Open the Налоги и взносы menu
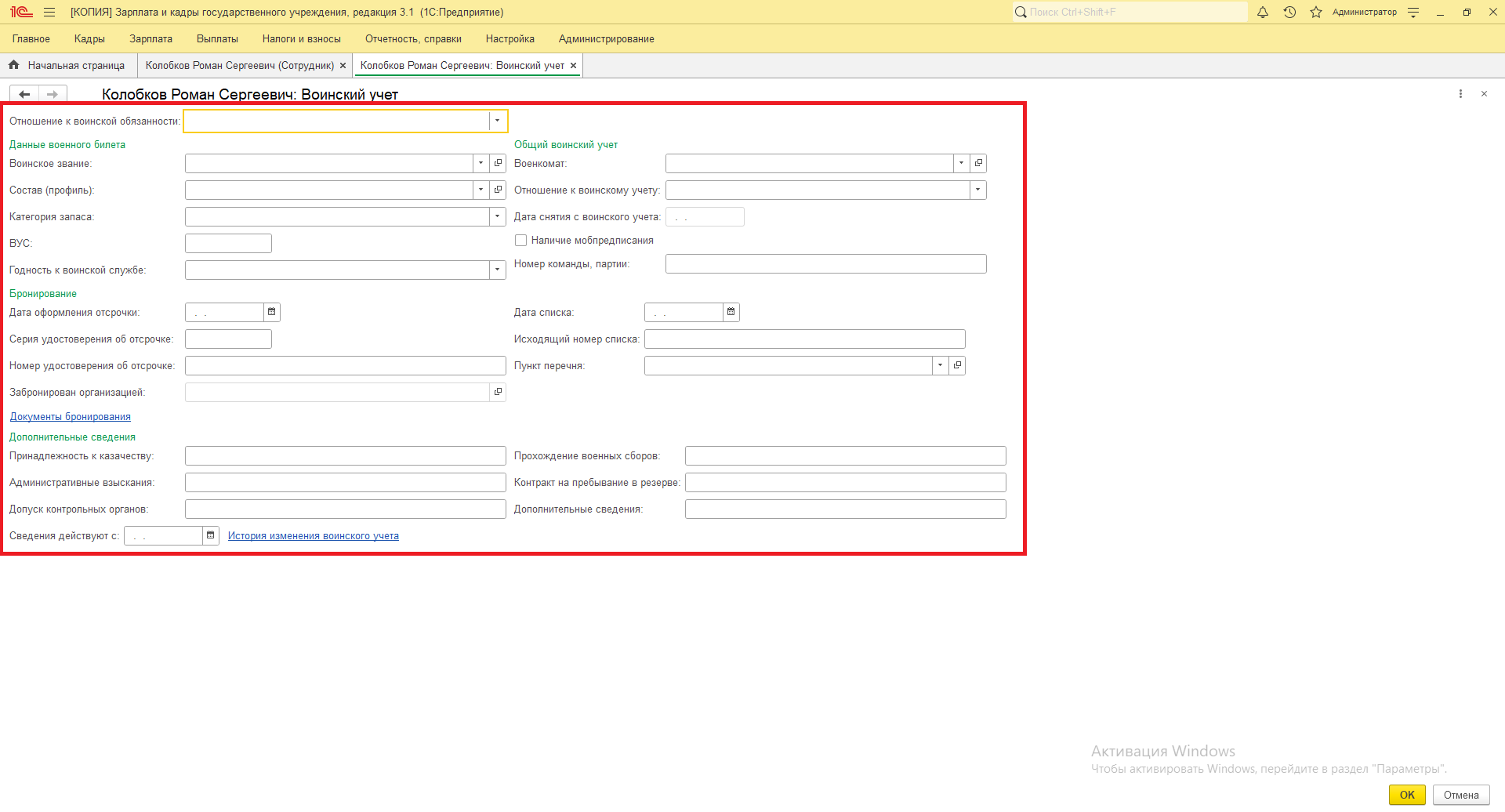Screen dimensions: 1505x812 (x=302, y=39)
